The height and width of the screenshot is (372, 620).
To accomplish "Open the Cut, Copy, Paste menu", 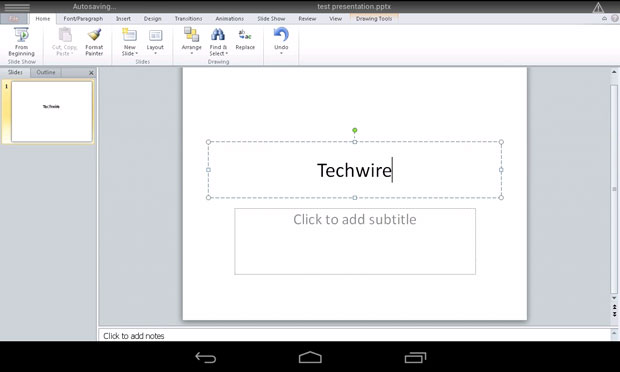I will (x=64, y=42).
